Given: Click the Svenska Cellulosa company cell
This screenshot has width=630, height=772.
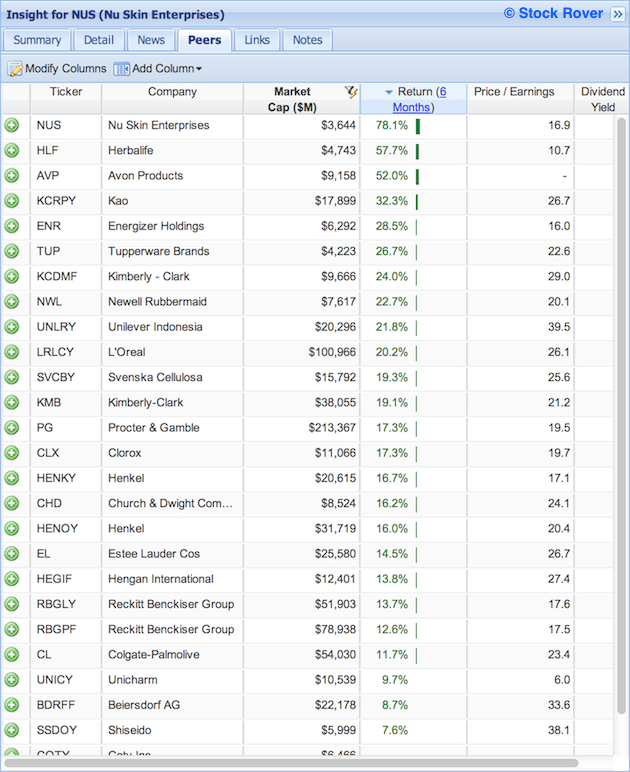Looking at the screenshot, I should [x=172, y=377].
